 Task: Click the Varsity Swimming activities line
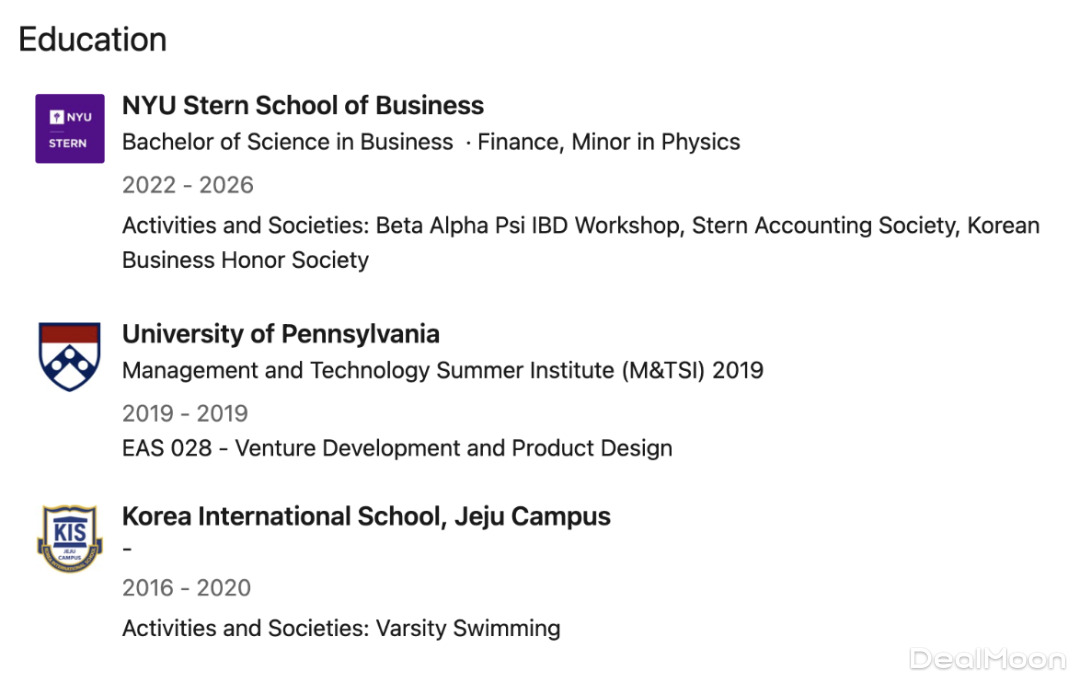pyautogui.click(x=340, y=629)
